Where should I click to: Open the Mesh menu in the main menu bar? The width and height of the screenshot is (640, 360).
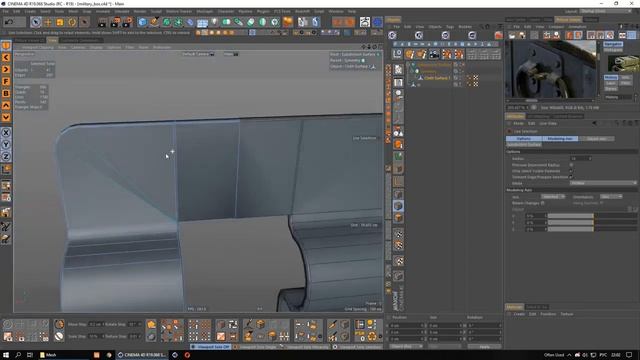pos(73,11)
